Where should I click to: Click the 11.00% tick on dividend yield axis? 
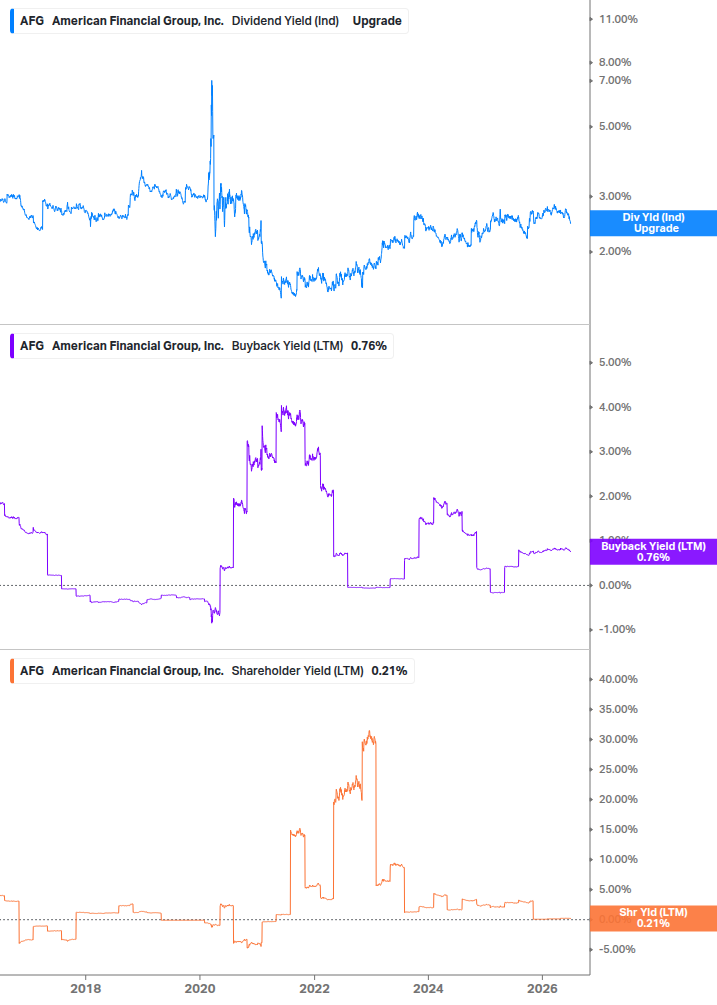click(618, 20)
